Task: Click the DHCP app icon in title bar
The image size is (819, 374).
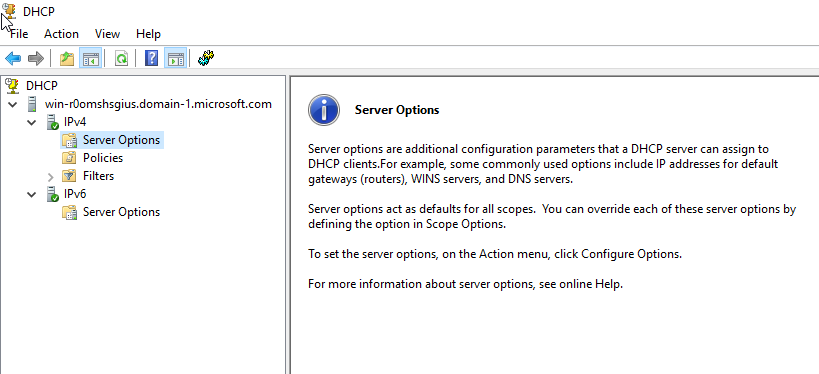Action: 9,10
